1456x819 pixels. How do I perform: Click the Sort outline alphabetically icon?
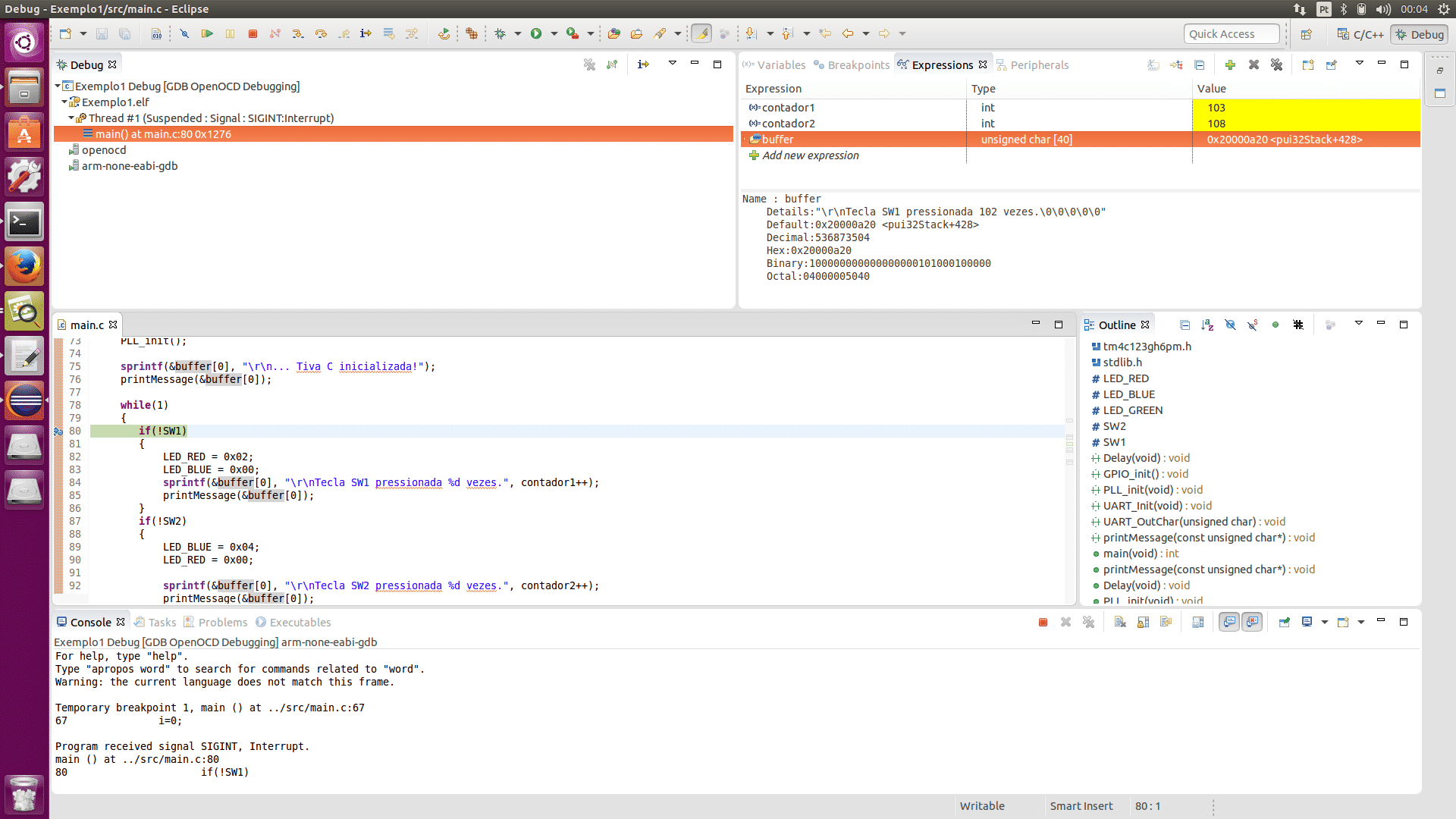[x=1207, y=325]
